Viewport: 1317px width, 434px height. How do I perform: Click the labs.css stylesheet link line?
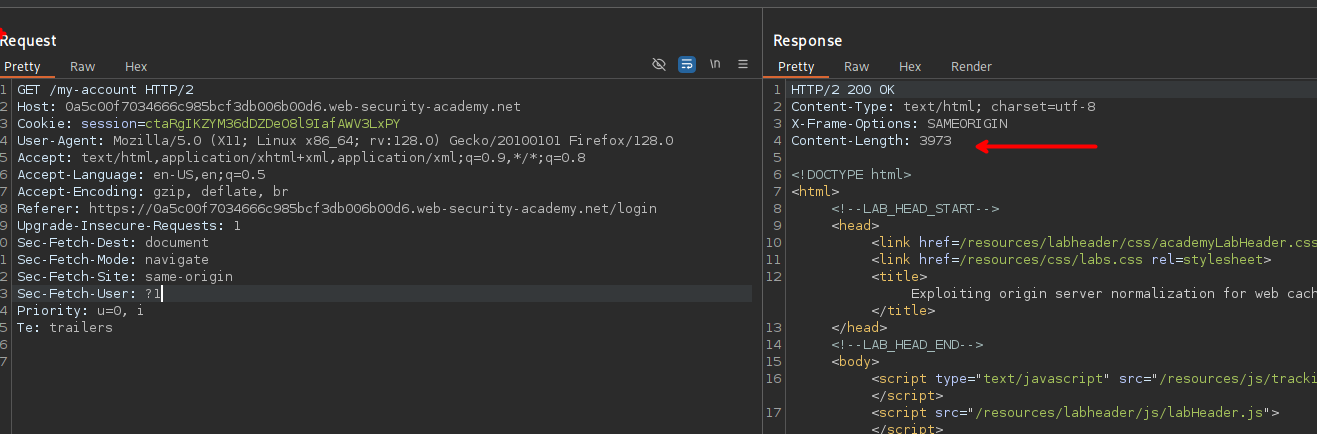(x=1070, y=259)
